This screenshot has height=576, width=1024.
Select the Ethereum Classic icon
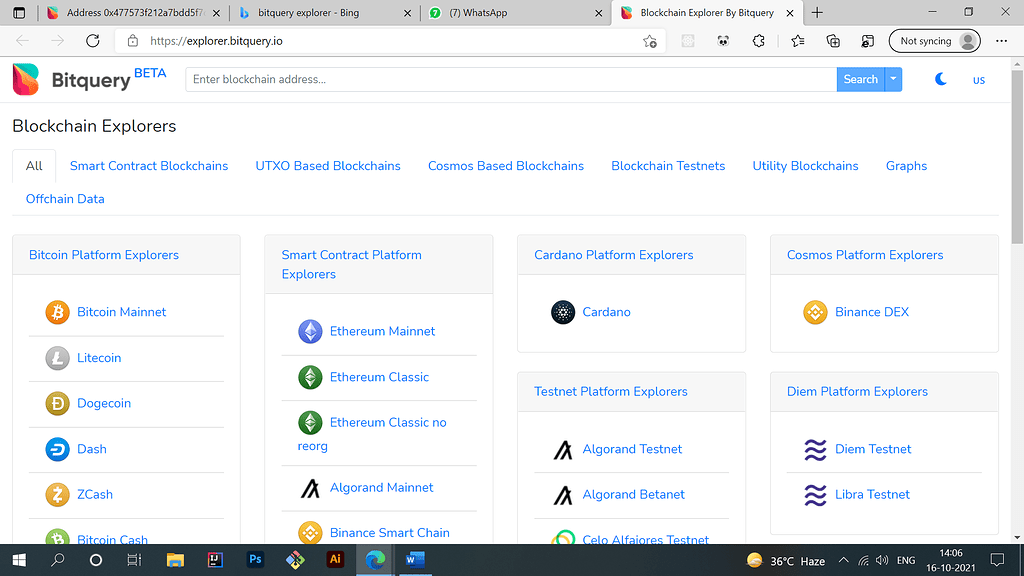[x=310, y=377]
